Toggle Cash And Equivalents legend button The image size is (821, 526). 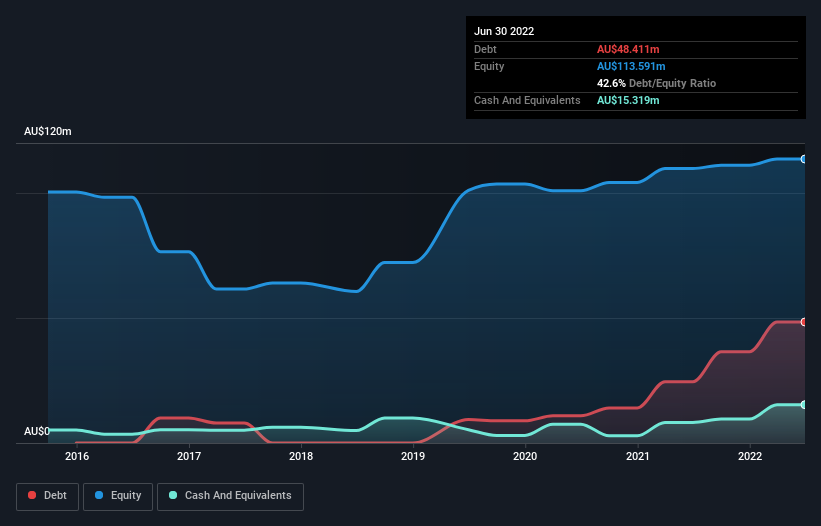click(230, 496)
